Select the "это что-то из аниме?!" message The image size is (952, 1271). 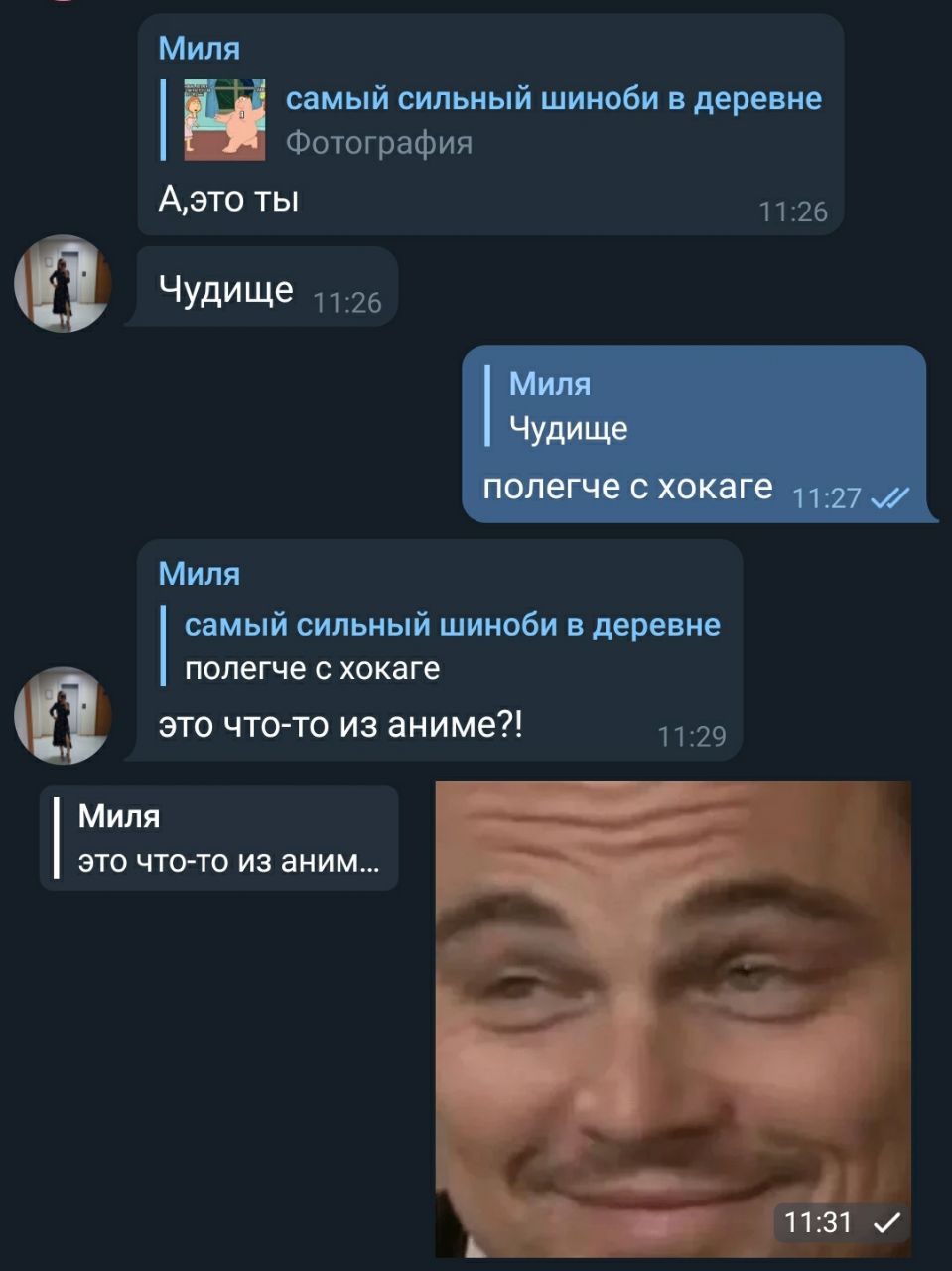[x=340, y=725]
